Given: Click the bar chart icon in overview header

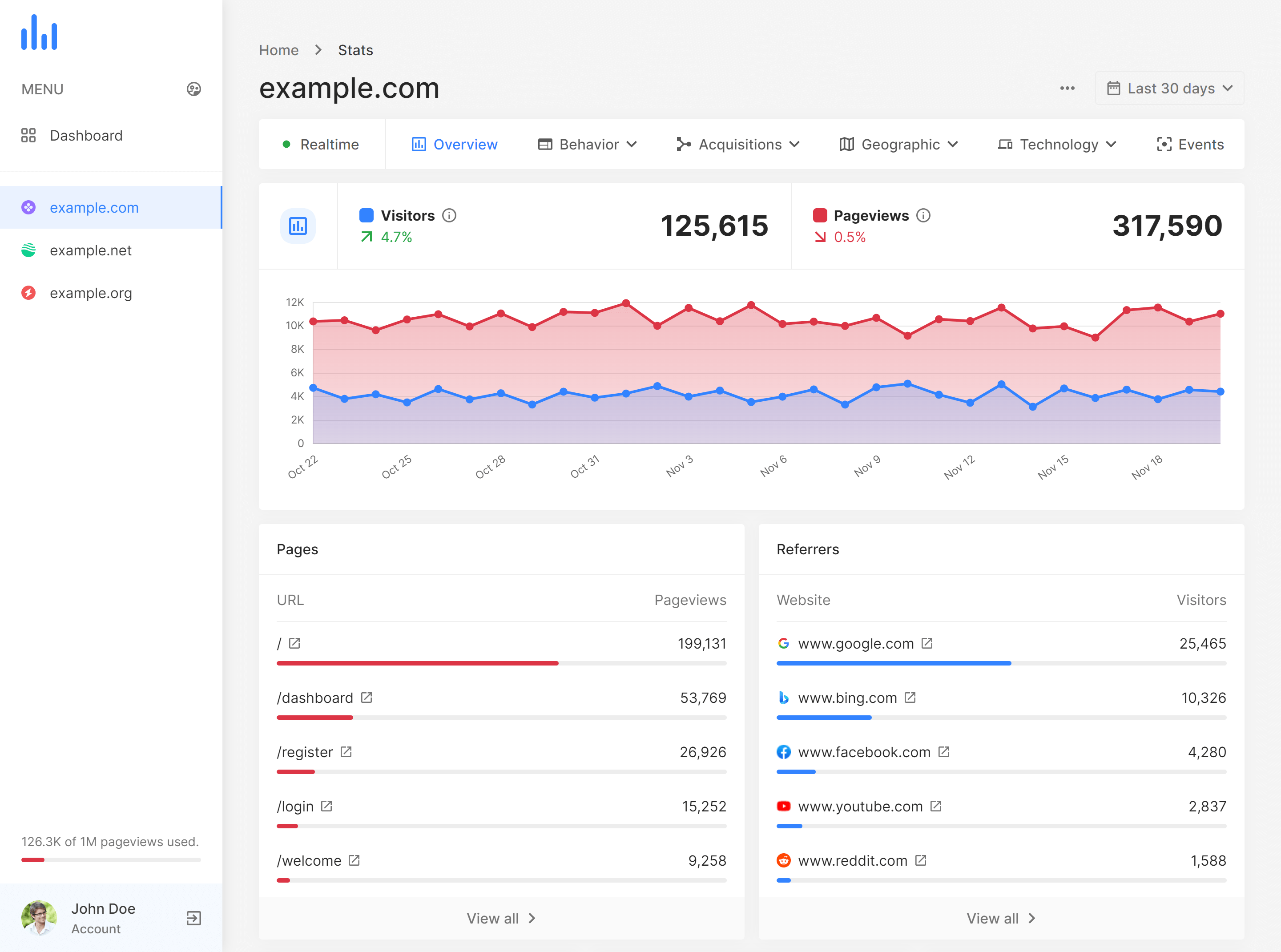Looking at the screenshot, I should click(x=298, y=224).
